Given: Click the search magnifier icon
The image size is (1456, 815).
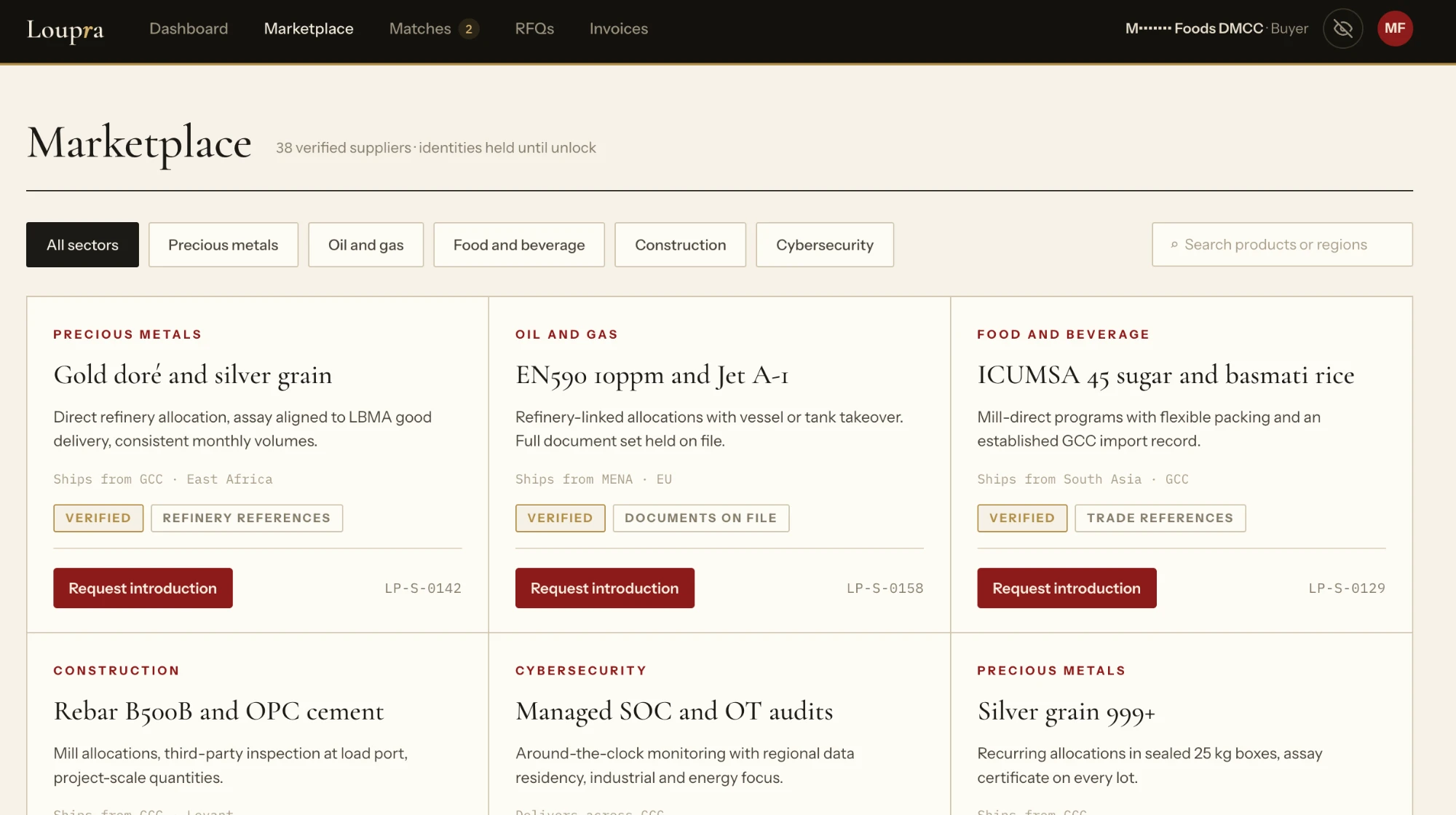Looking at the screenshot, I should pyautogui.click(x=1174, y=245).
